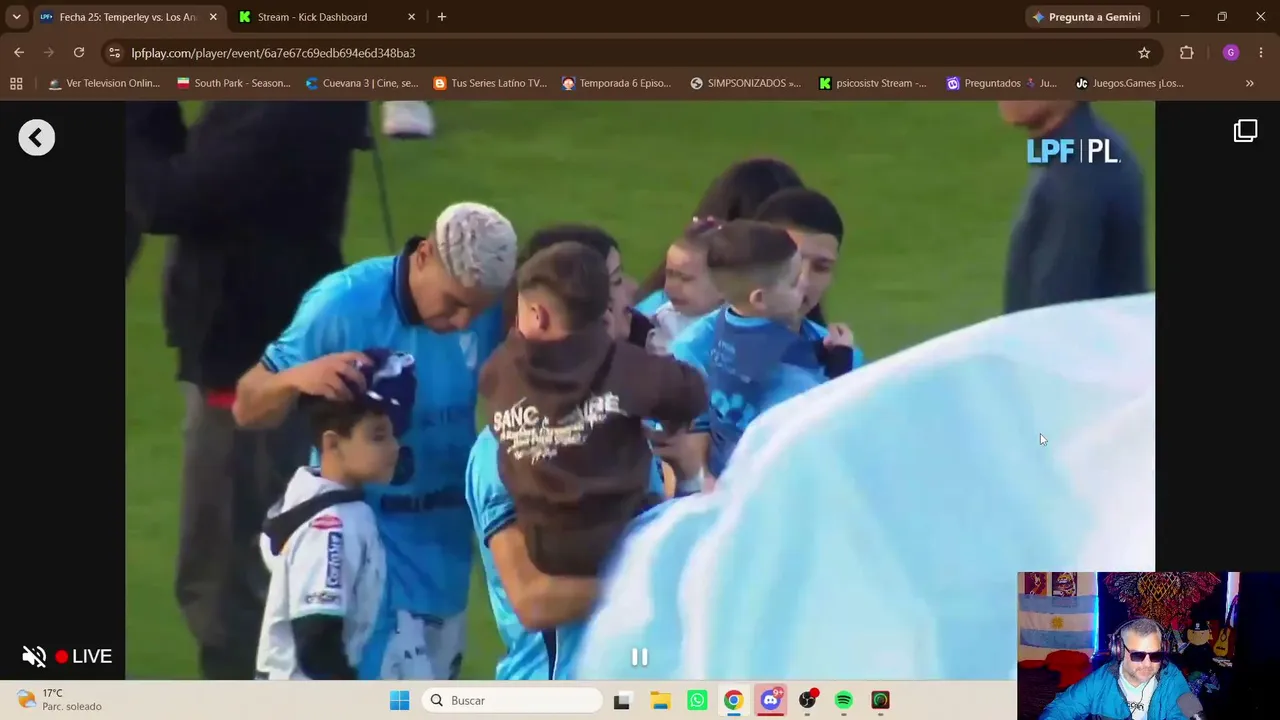Open the Cuevana 3 bookmark

click(362, 83)
